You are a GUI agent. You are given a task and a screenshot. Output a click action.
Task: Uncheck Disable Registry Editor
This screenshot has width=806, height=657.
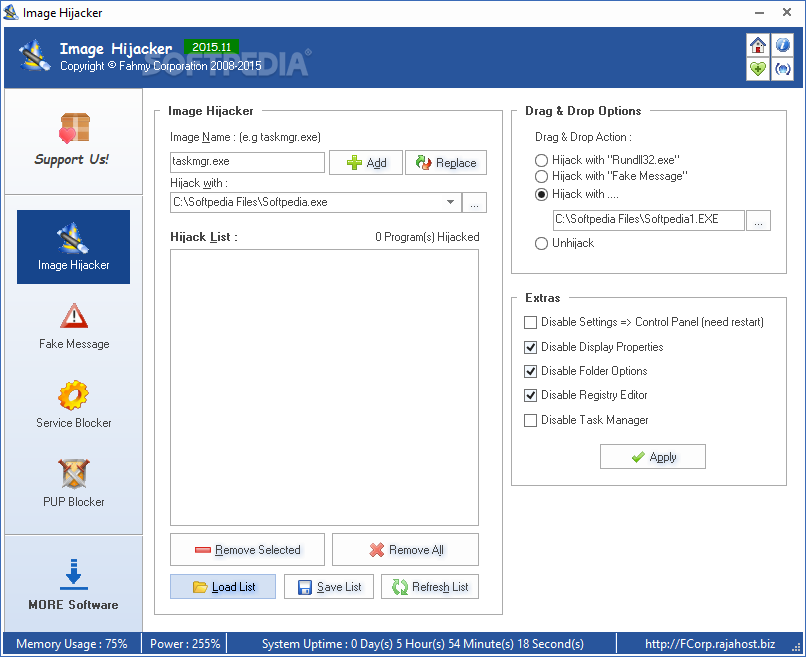point(530,395)
